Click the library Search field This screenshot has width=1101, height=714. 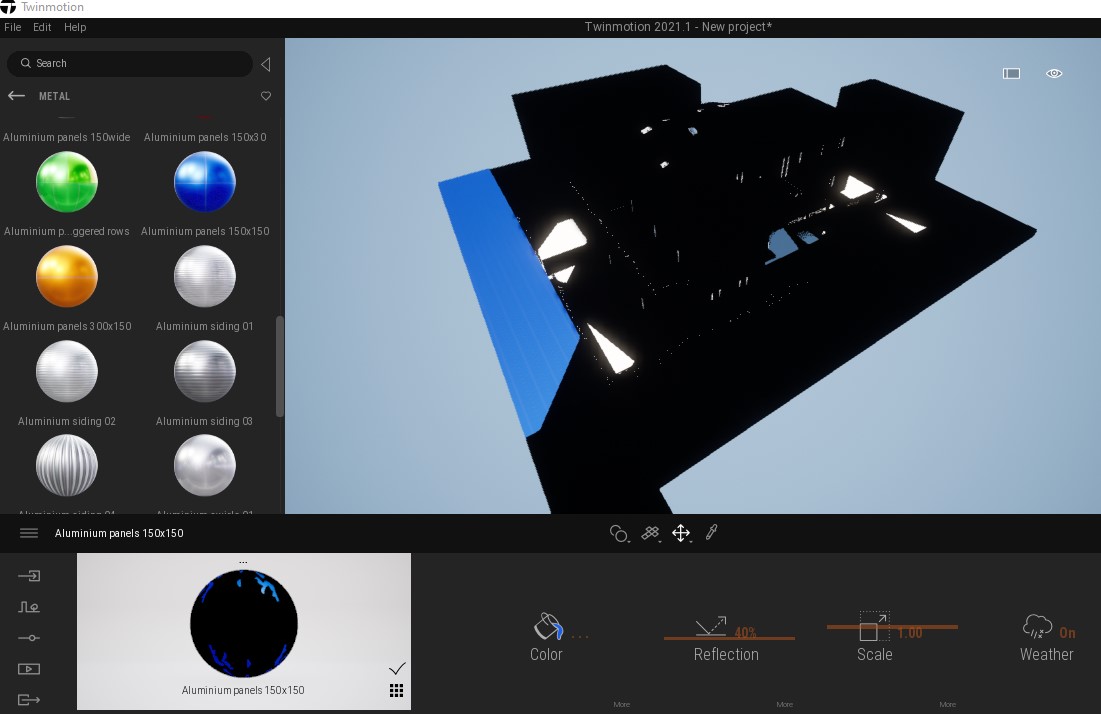130,63
